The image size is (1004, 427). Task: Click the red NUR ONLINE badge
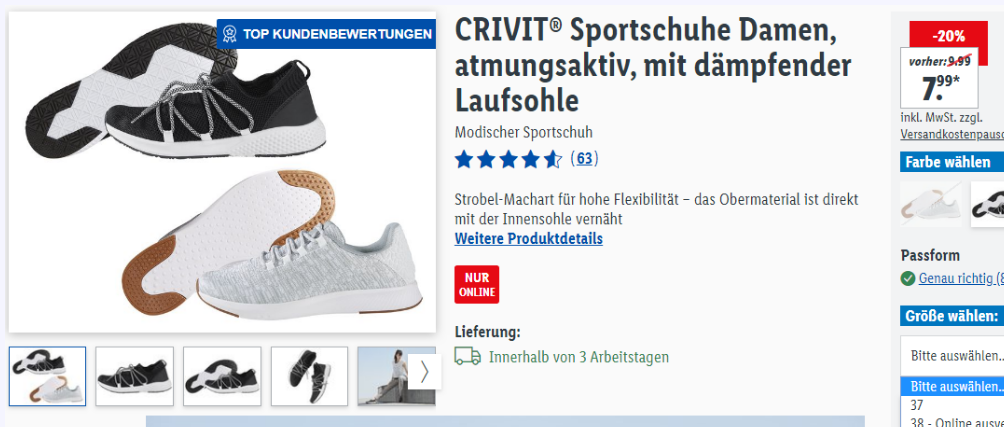tap(477, 284)
